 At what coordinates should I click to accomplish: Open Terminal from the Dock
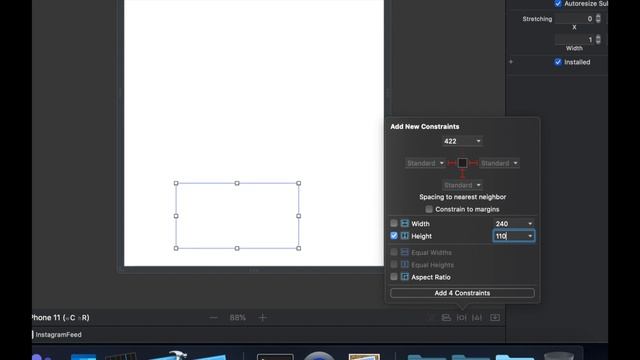pos(275,357)
